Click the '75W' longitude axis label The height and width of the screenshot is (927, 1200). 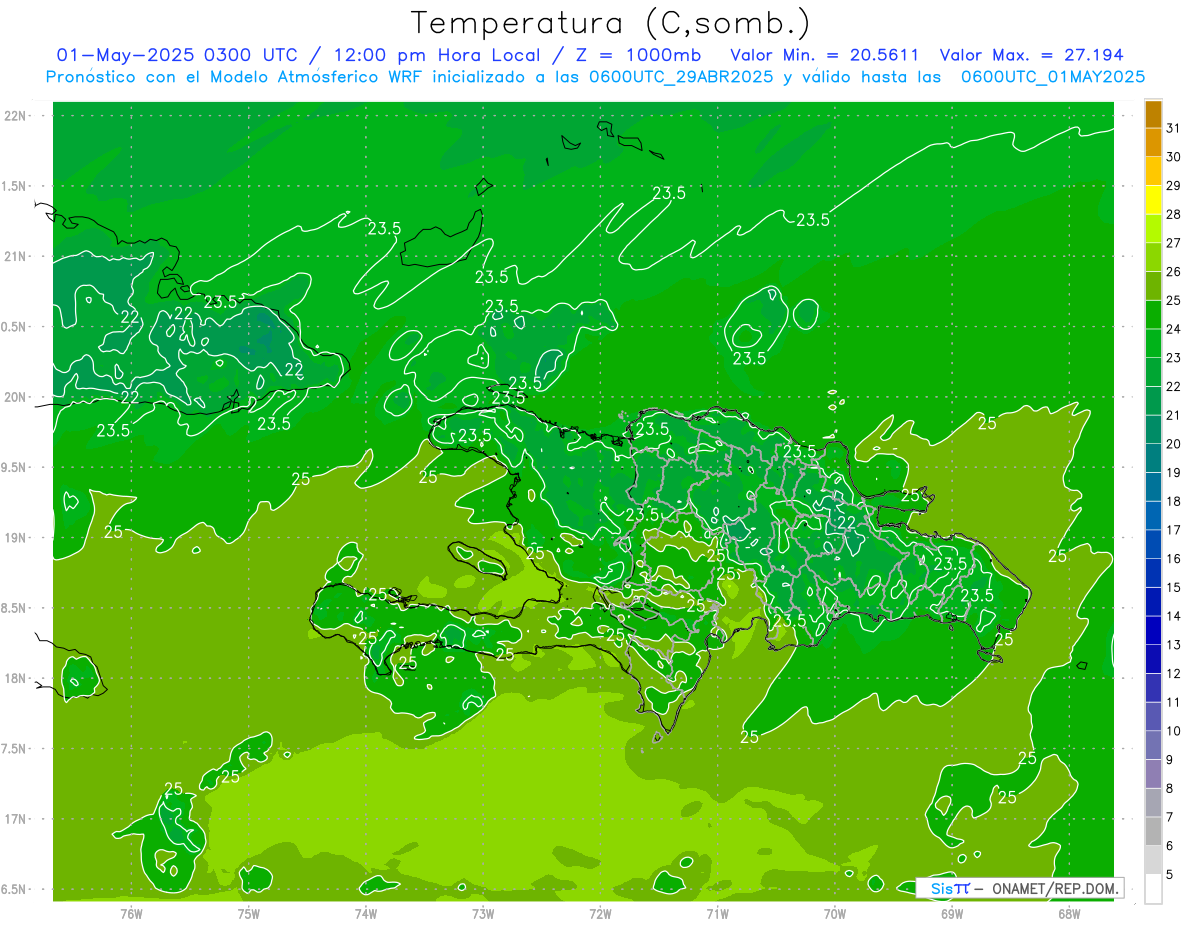coord(249,914)
